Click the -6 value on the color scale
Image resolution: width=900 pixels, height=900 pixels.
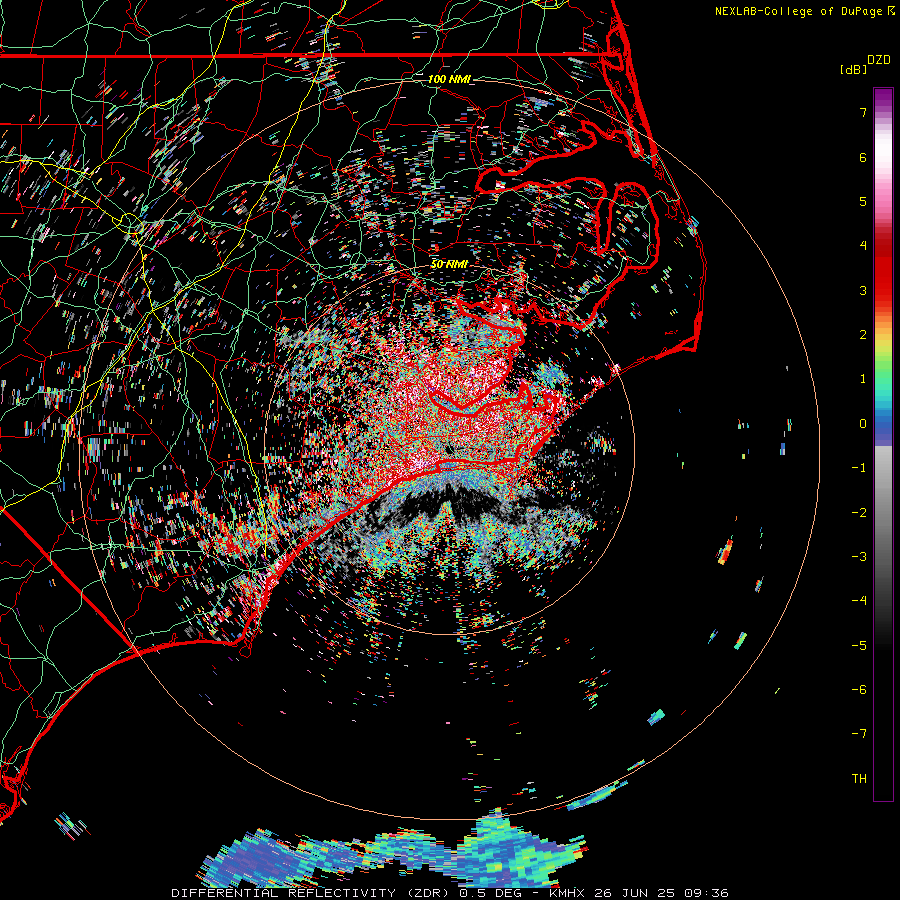click(859, 690)
